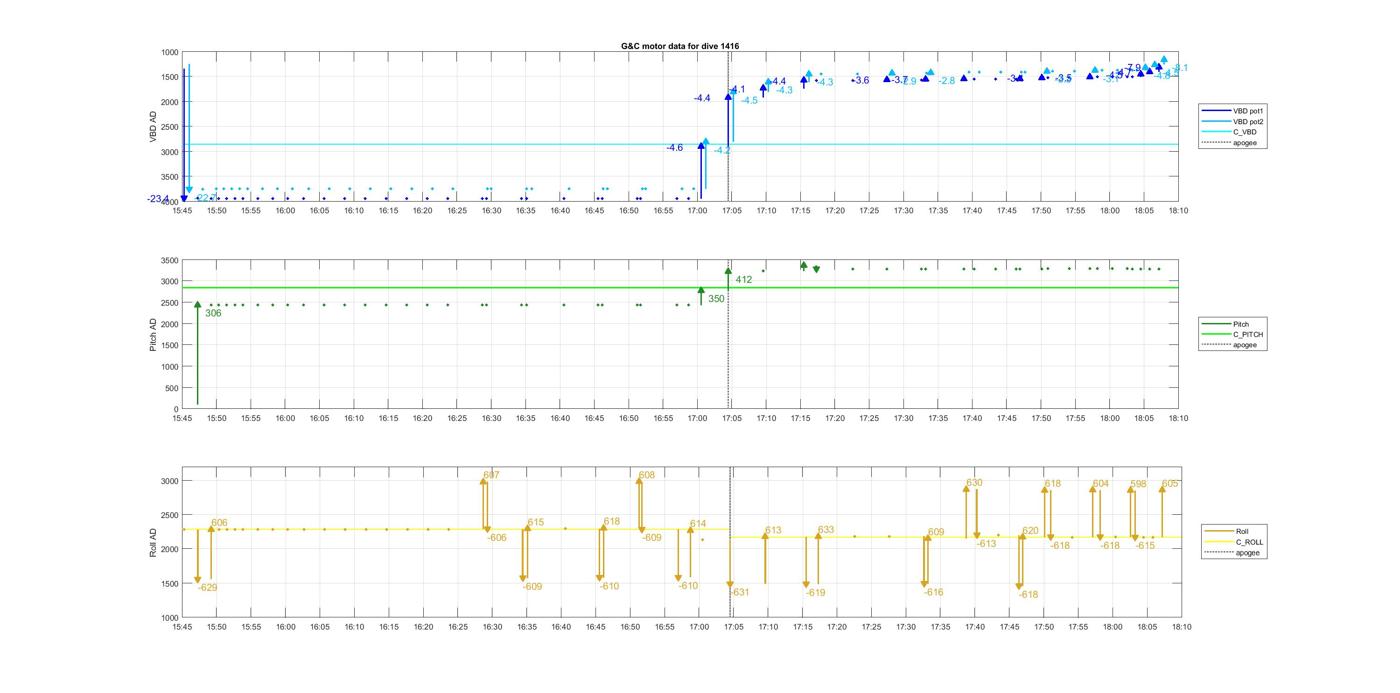1400x693 pixels.
Task: Click the "613" roll data label
Action: [773, 530]
